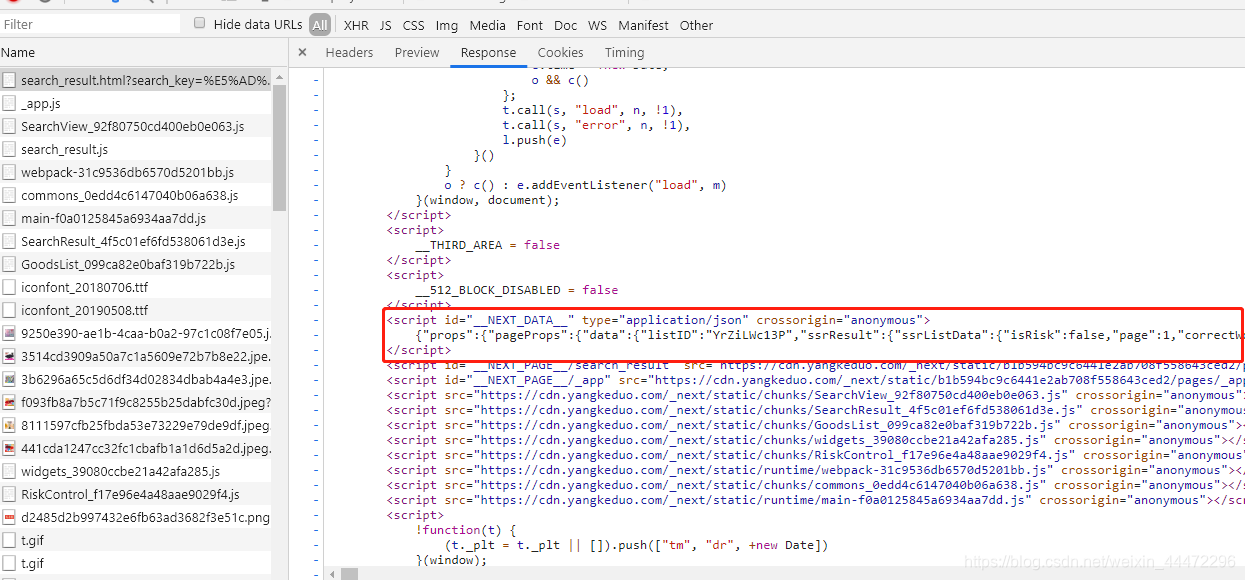Click the script src line for chunks/widgets_39080ccbe21a42afa285.js
1245x580 pixels.
815,440
